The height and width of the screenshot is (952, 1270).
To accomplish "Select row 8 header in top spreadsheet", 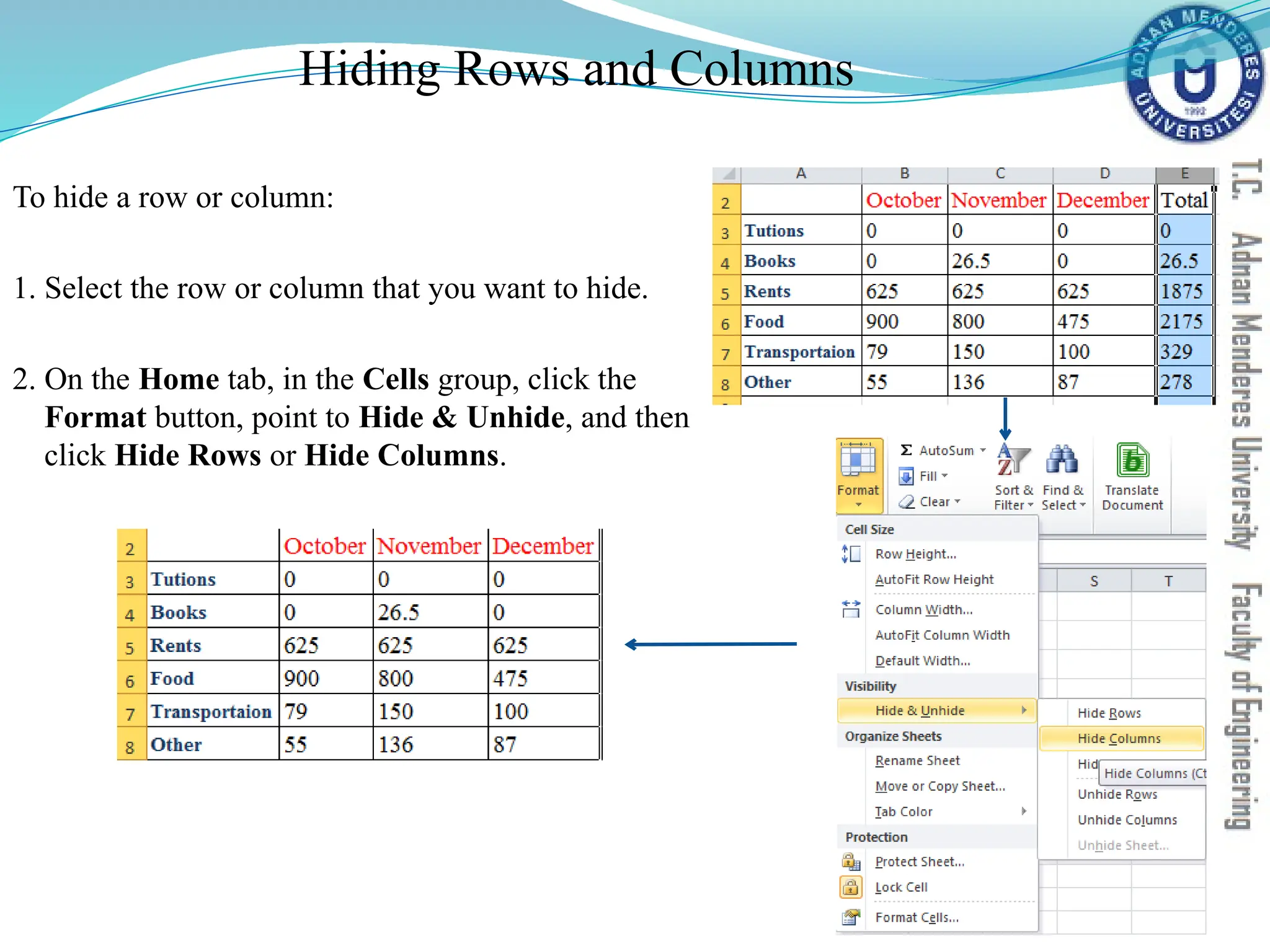I will pos(726,382).
